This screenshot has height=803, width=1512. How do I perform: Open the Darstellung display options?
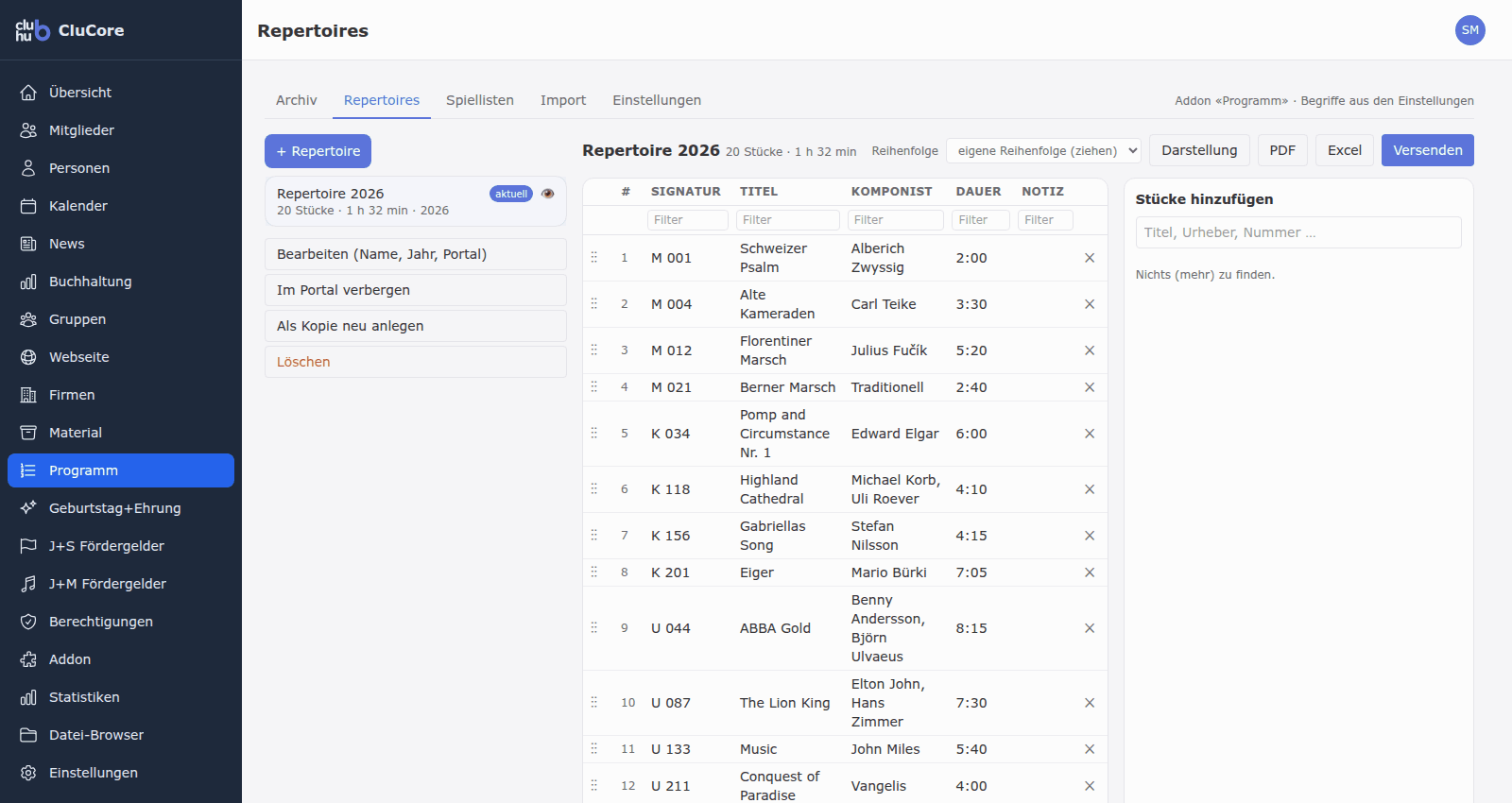click(1199, 150)
